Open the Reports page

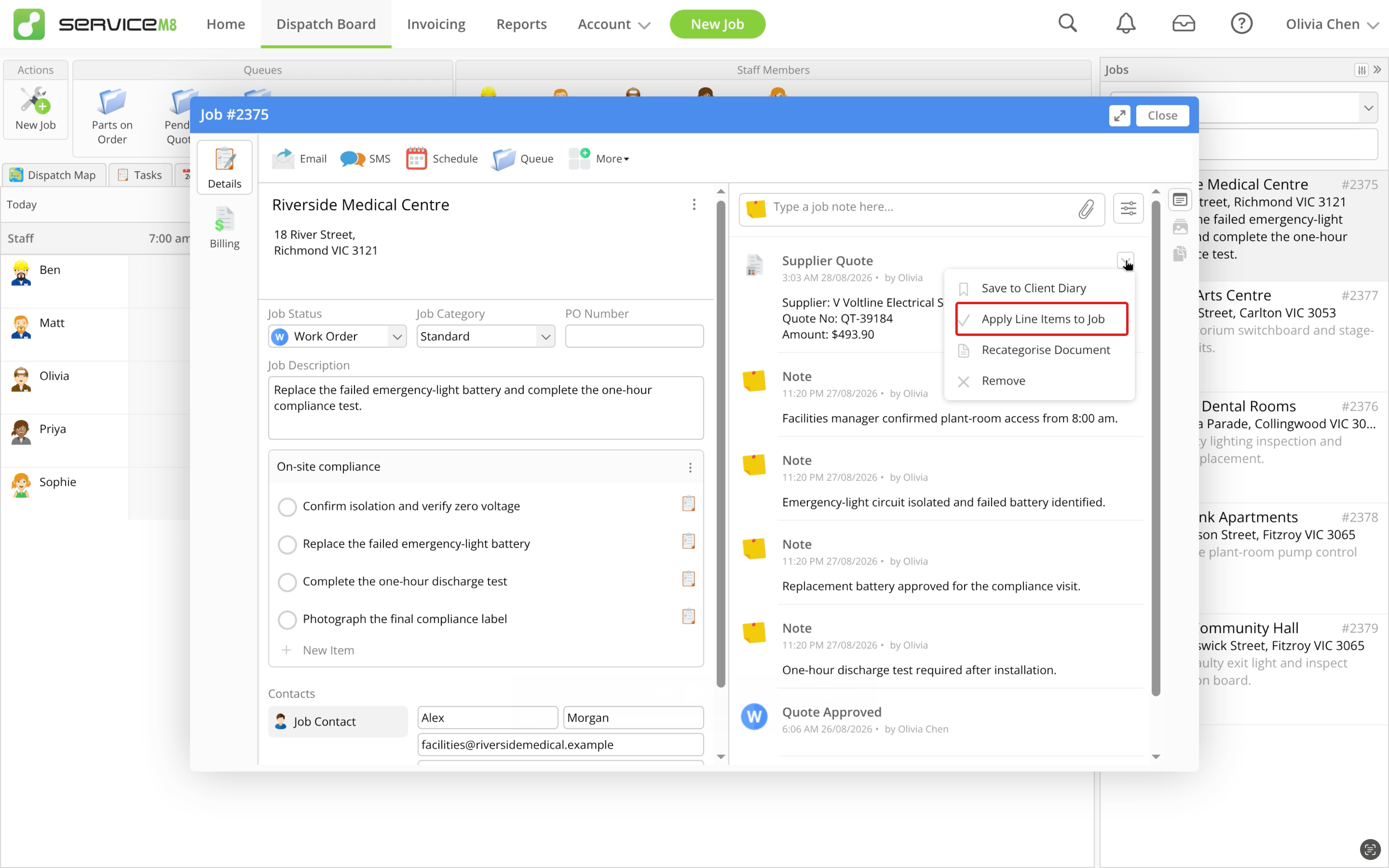coord(521,24)
